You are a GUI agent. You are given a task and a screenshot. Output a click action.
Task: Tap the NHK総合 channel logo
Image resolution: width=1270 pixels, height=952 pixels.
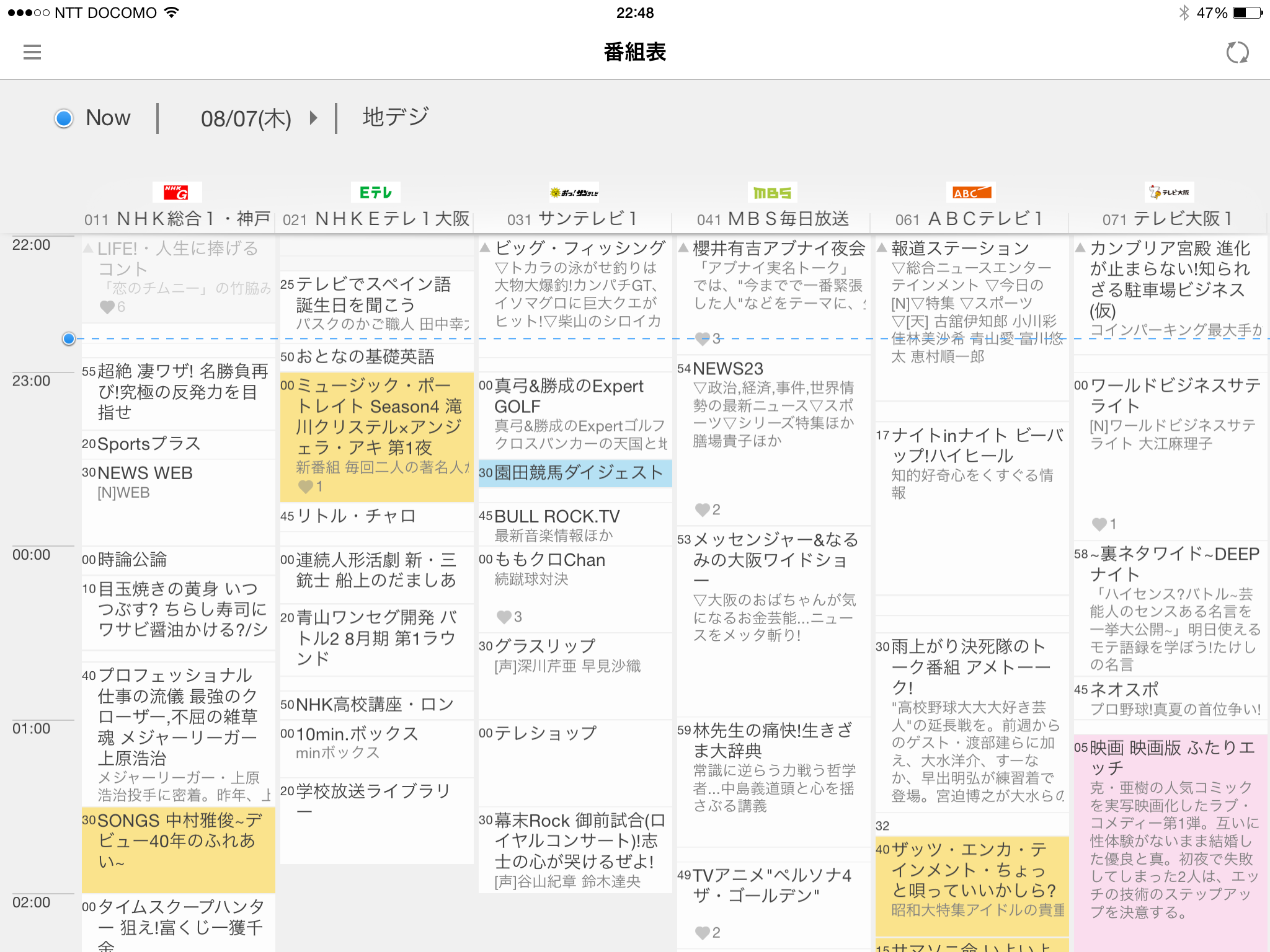coord(177,192)
